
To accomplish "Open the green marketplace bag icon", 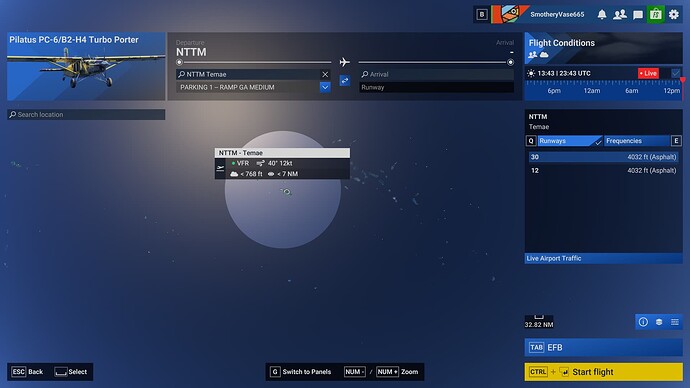I will (x=656, y=15).
